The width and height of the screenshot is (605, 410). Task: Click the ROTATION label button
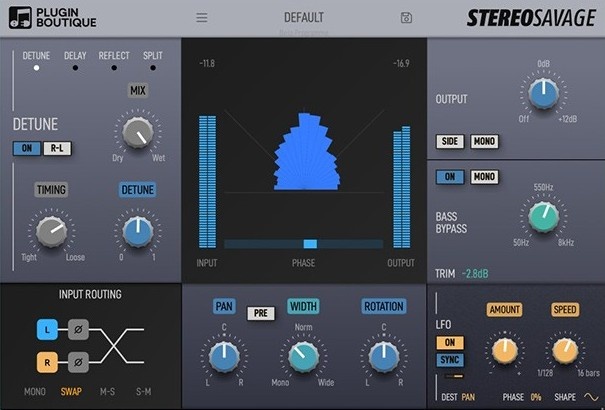(x=384, y=306)
